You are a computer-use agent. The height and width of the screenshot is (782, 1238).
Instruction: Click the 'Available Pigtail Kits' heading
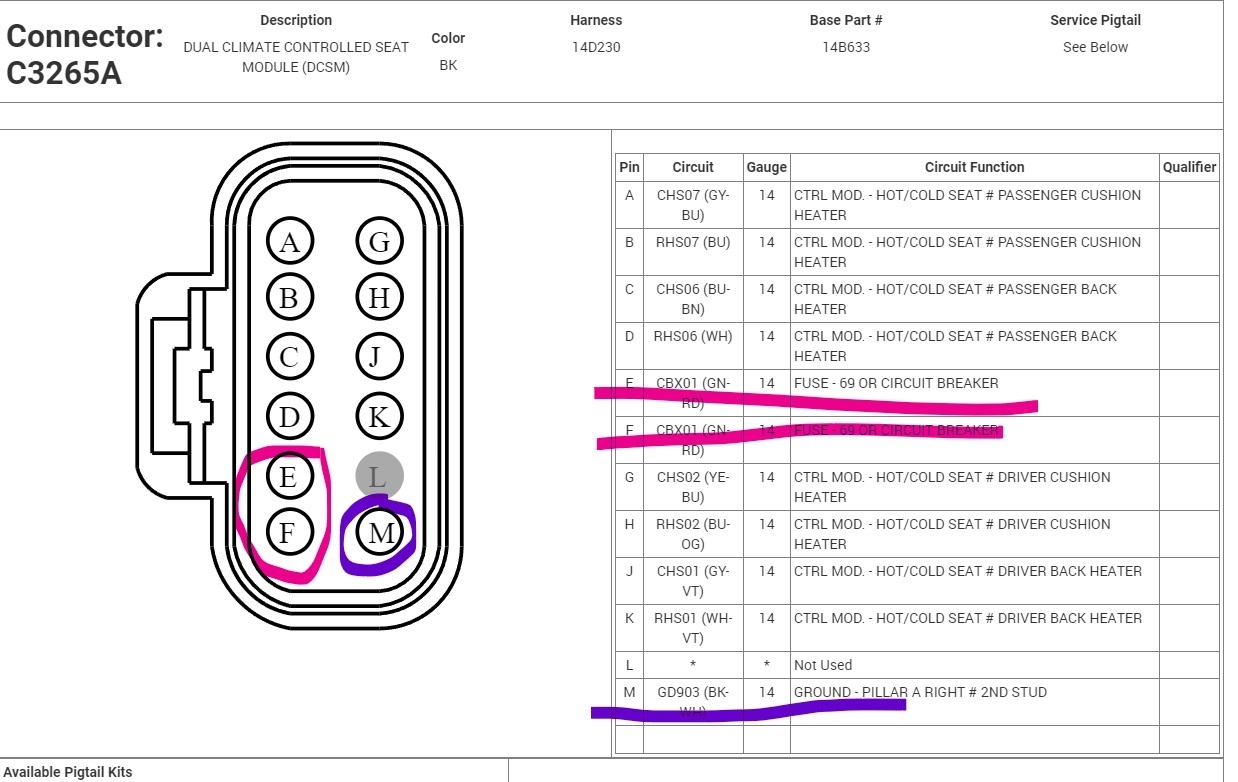click(x=67, y=772)
